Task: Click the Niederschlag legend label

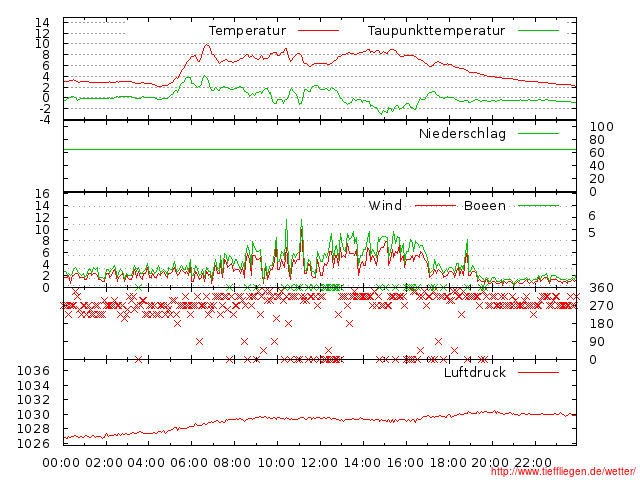Action: point(462,133)
